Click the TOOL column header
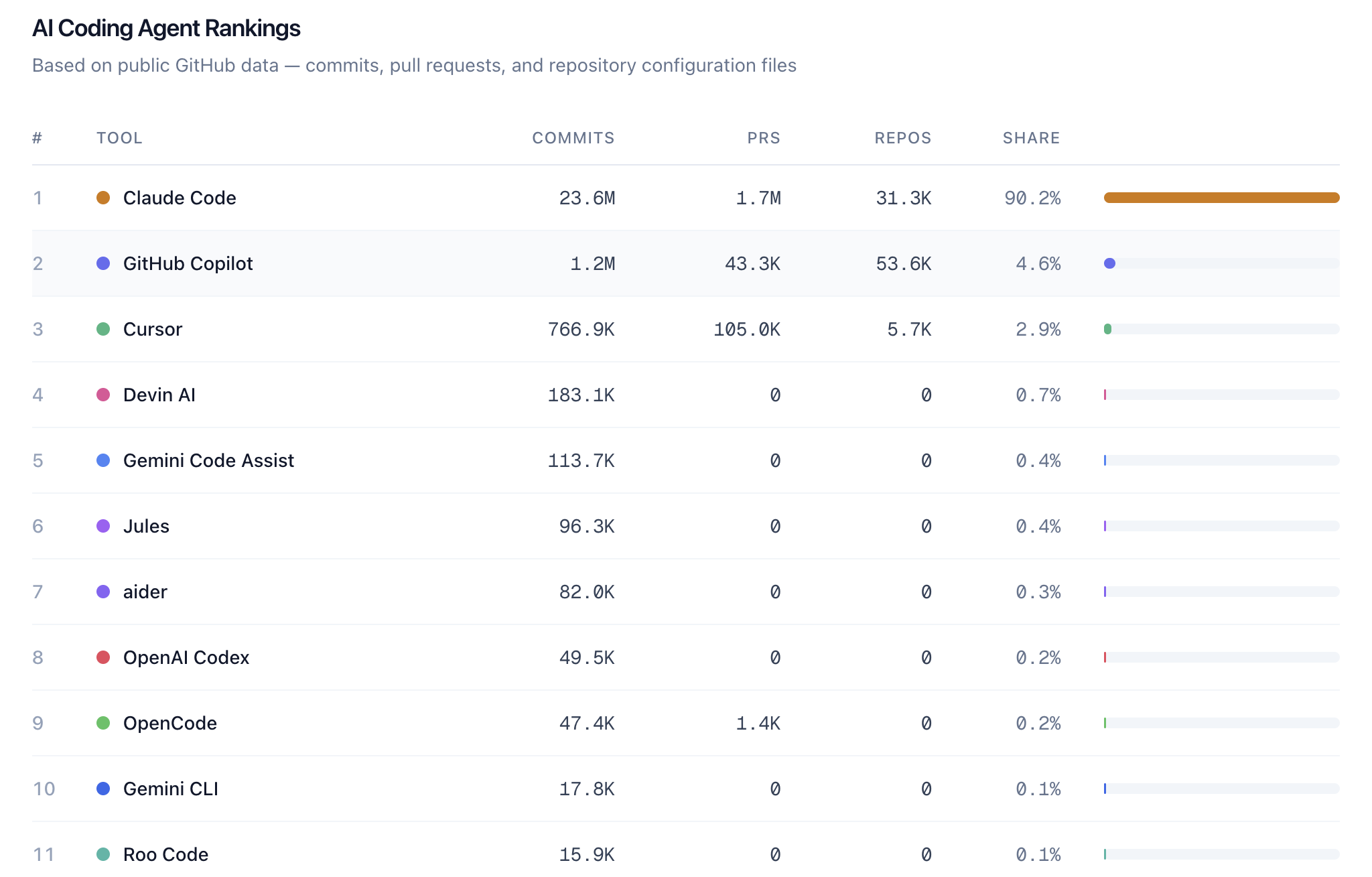 pyautogui.click(x=119, y=138)
